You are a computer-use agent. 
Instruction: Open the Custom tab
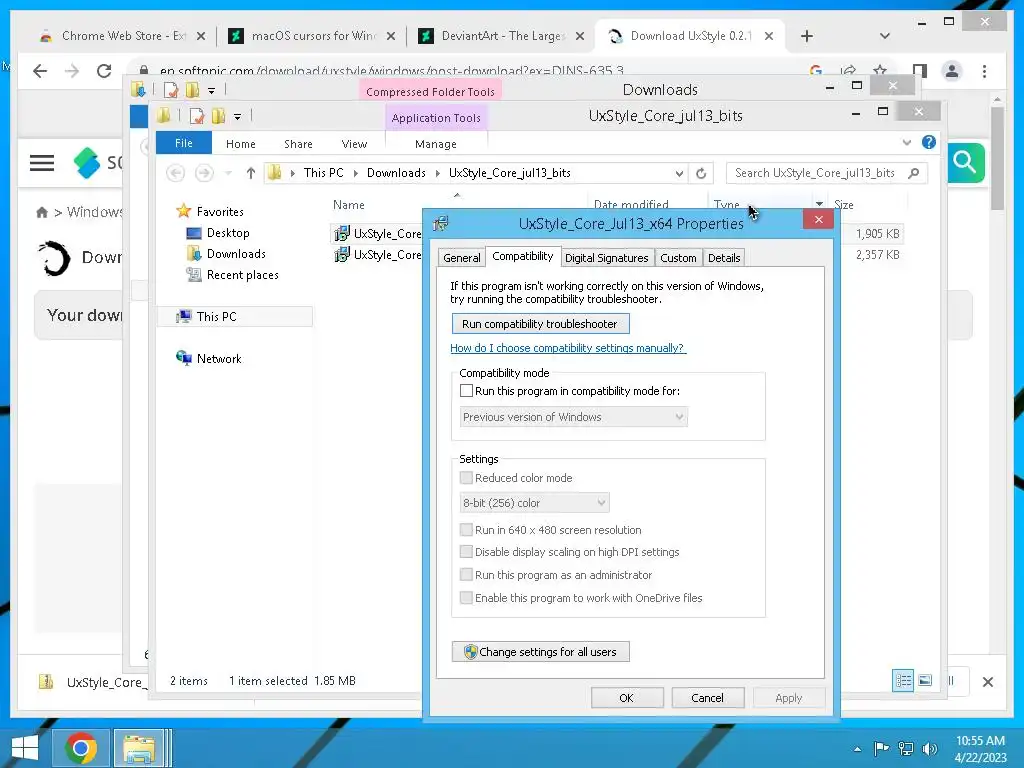(678, 258)
